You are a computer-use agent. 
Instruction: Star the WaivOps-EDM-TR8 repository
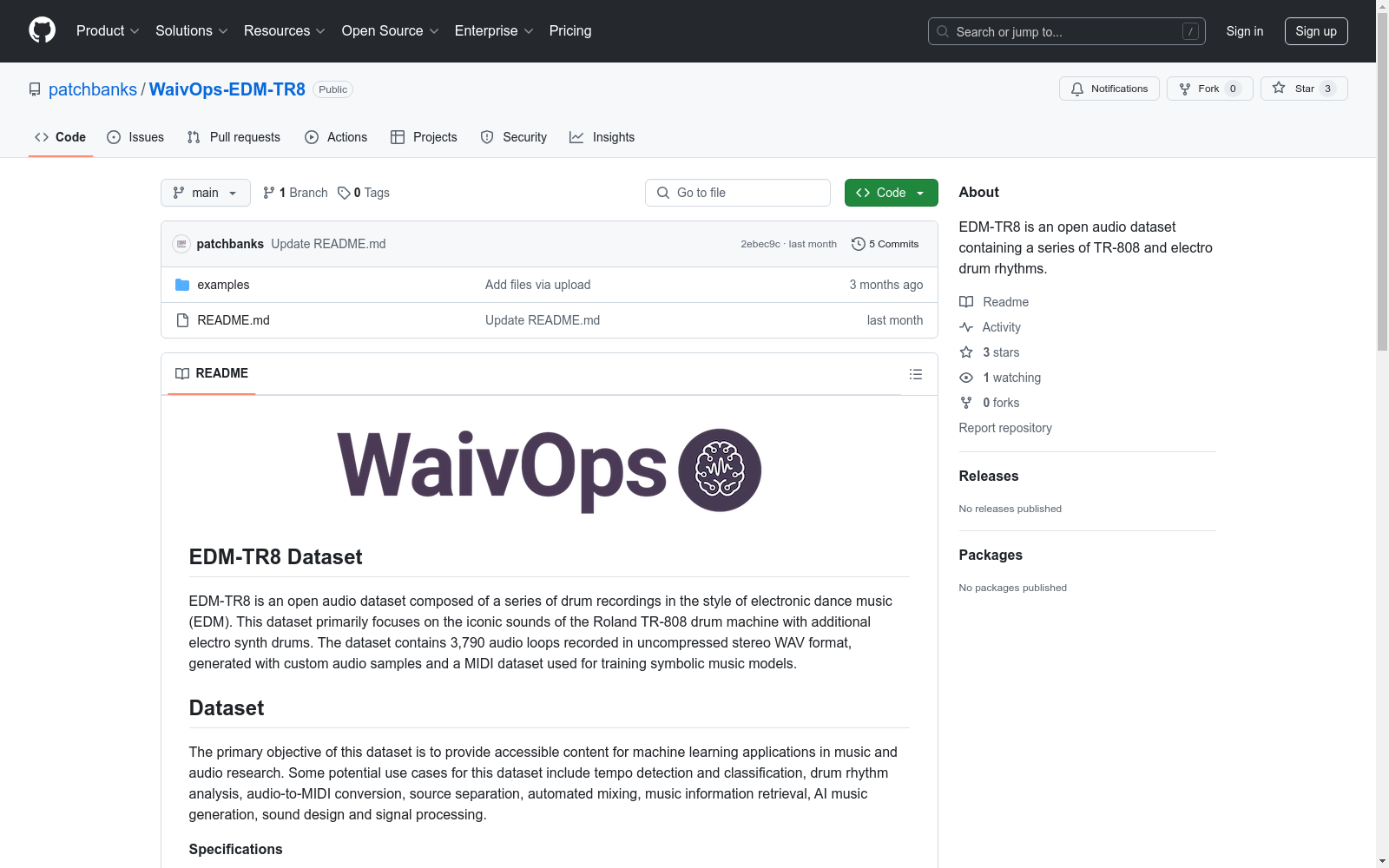tap(1304, 89)
